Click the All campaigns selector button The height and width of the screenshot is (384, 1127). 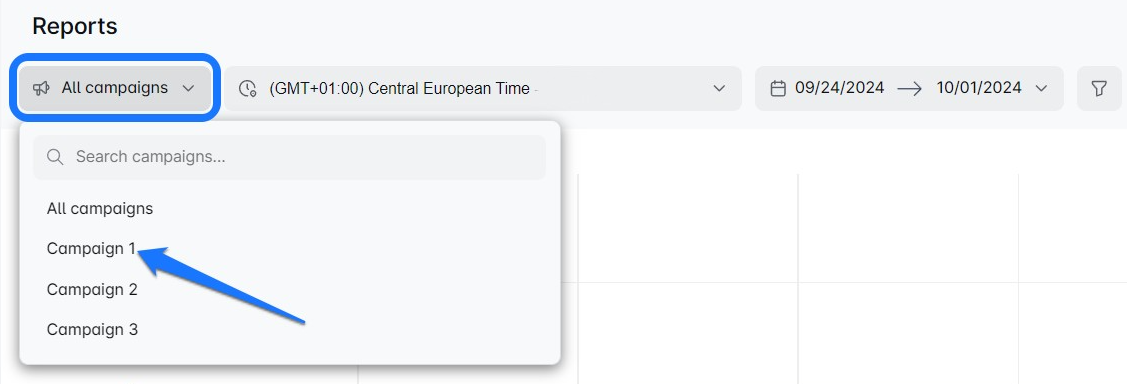pyautogui.click(x=115, y=88)
